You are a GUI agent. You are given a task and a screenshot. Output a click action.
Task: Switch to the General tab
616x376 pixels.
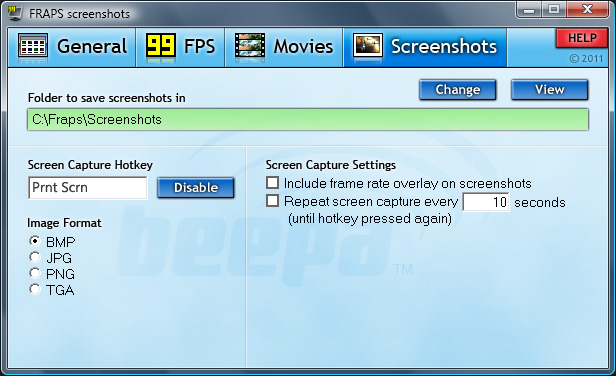tap(72, 47)
